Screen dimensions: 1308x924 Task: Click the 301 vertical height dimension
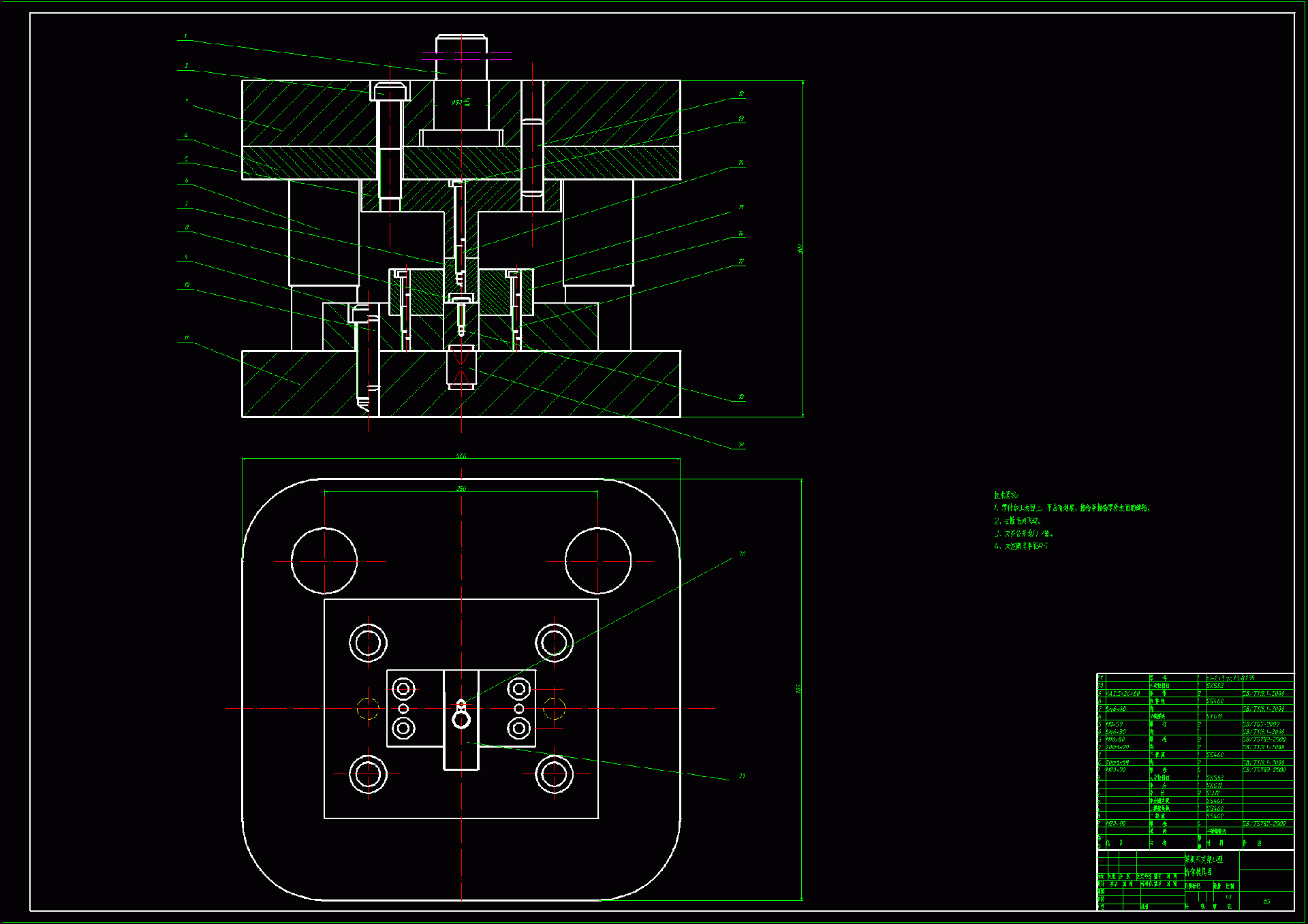click(x=800, y=249)
